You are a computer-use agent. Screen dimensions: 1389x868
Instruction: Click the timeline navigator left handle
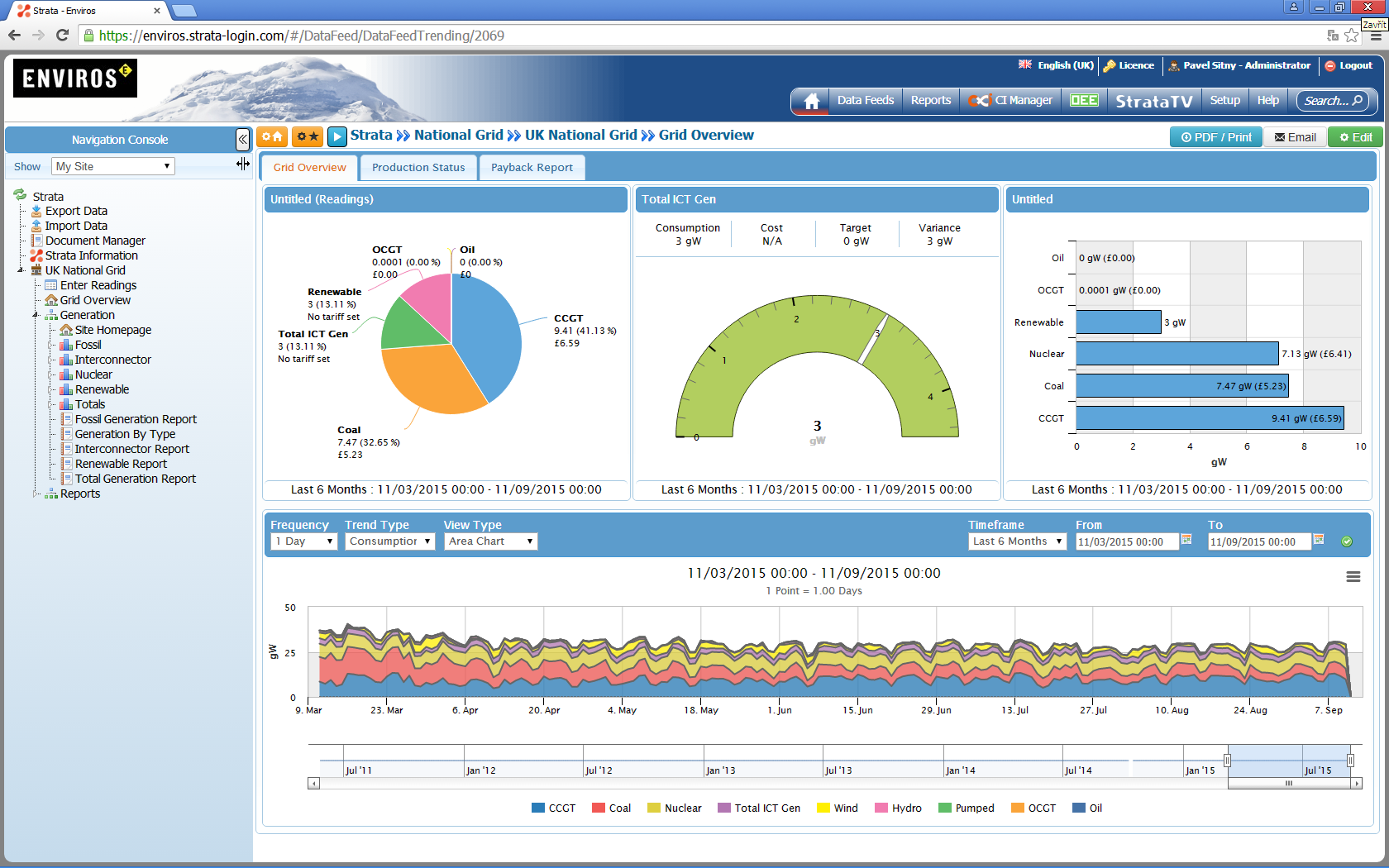pos(1227,761)
